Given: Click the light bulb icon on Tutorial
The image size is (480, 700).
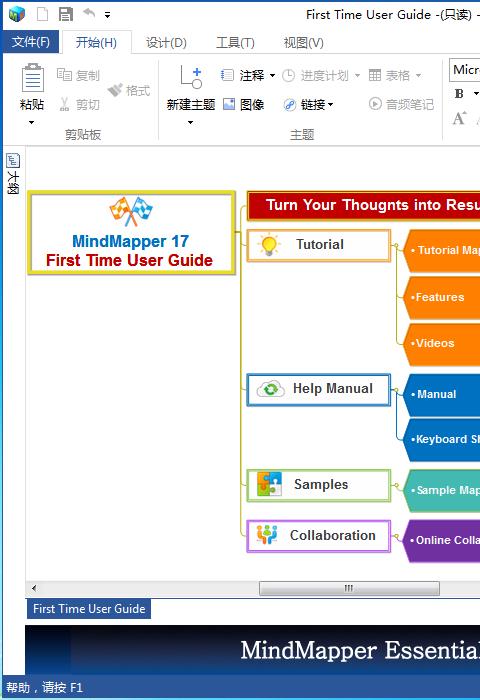Looking at the screenshot, I should [x=269, y=245].
